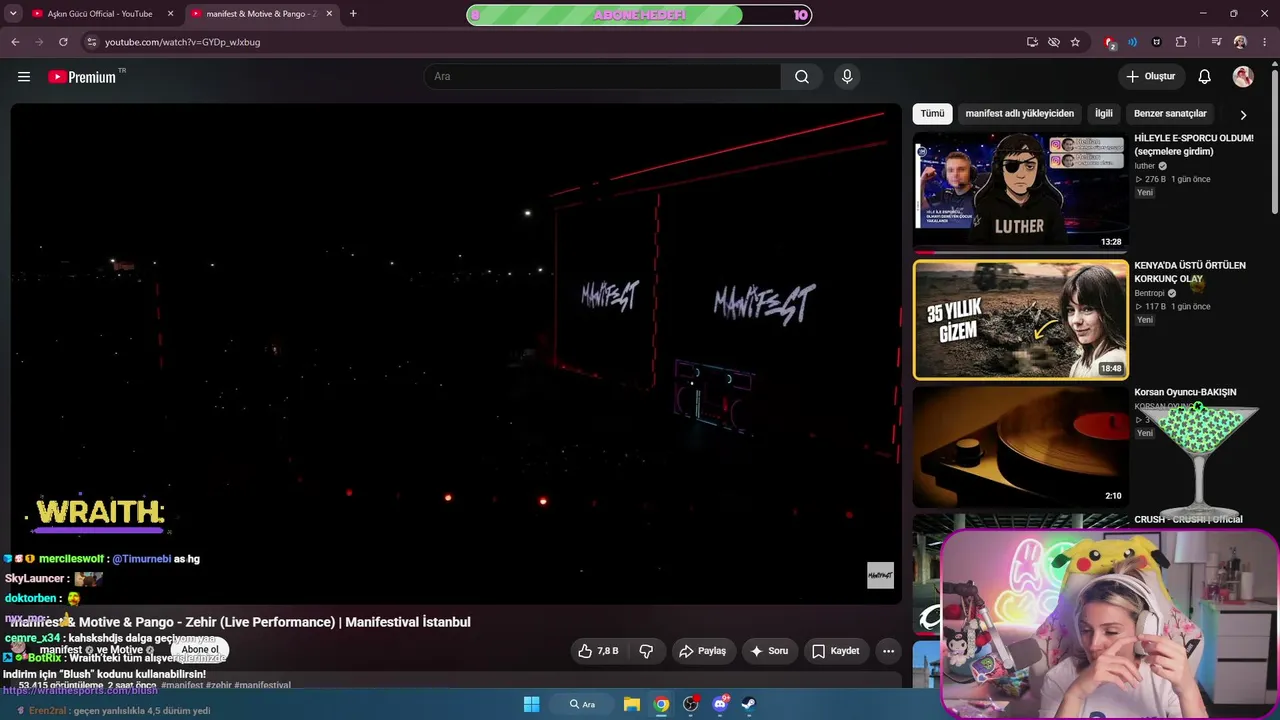Open Chrome three-dot main menu
The height and width of the screenshot is (720, 1280).
[x=1264, y=42]
